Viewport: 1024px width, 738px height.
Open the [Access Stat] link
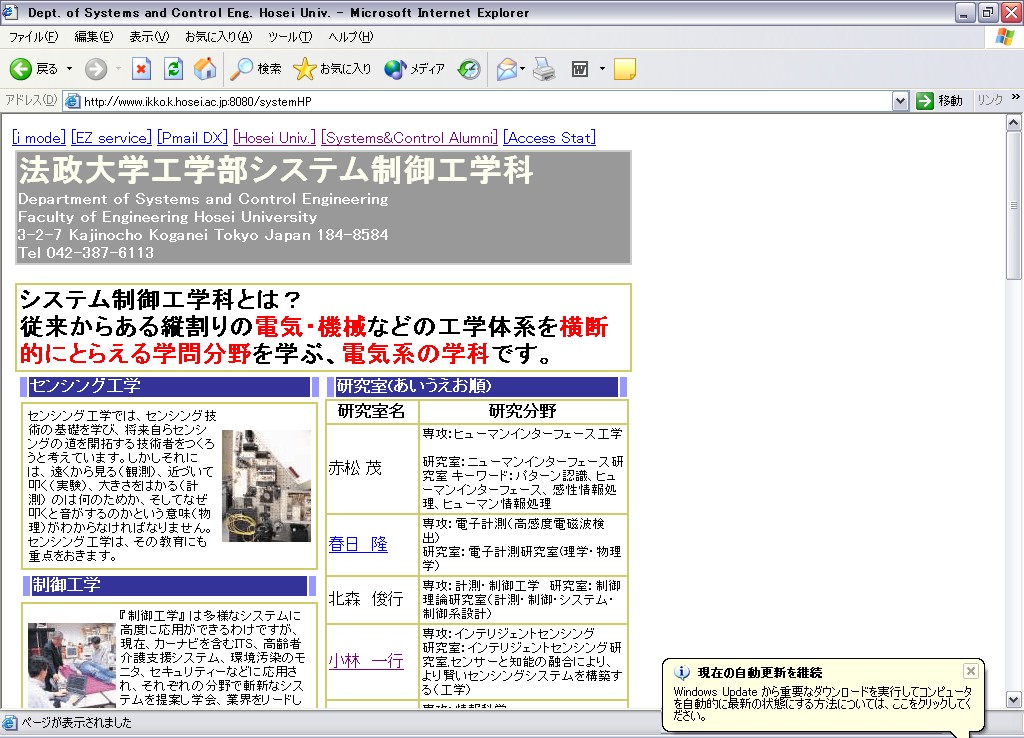point(549,138)
